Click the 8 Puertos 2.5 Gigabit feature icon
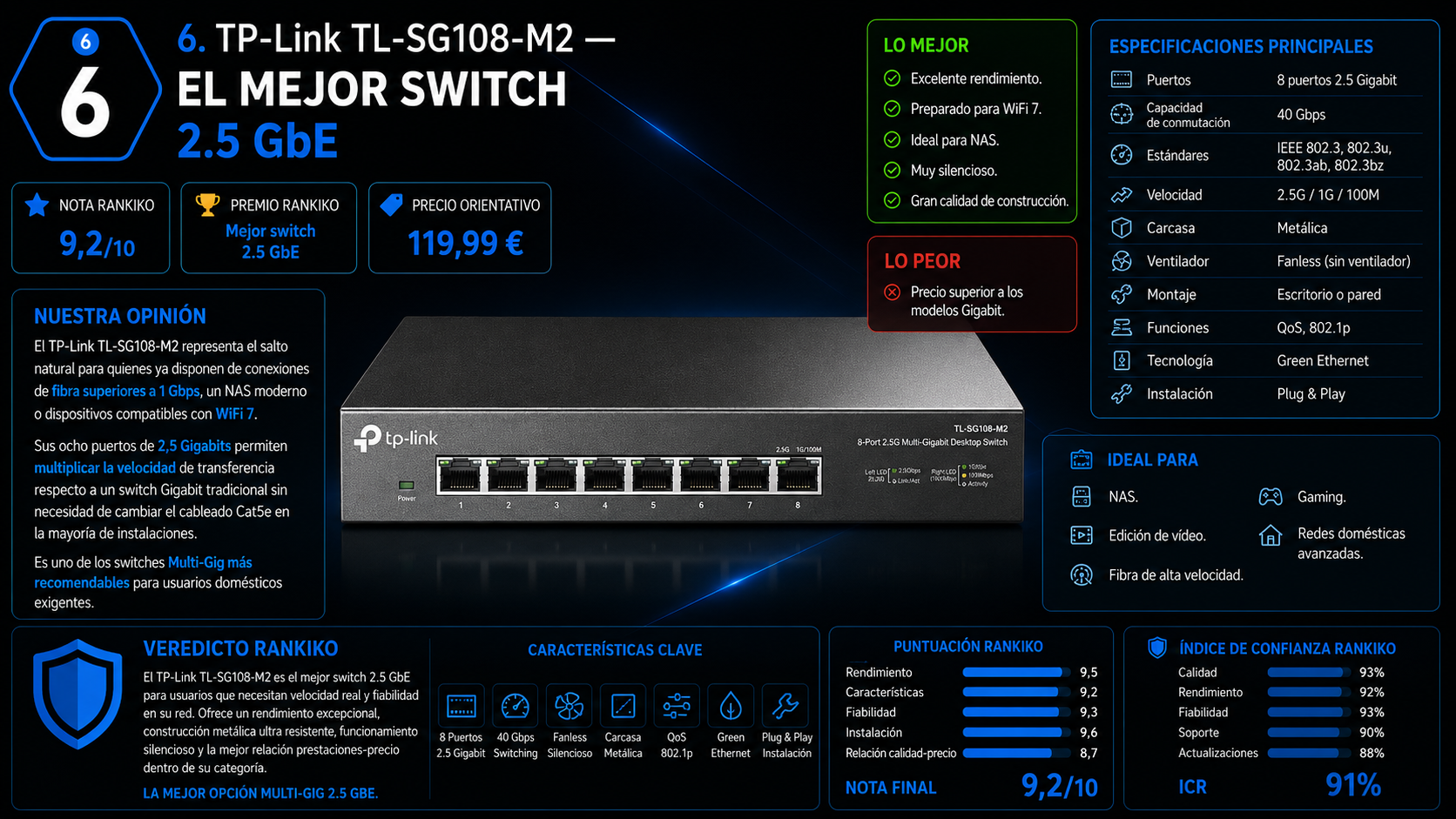Screen dimensions: 1456x819 [x=461, y=706]
